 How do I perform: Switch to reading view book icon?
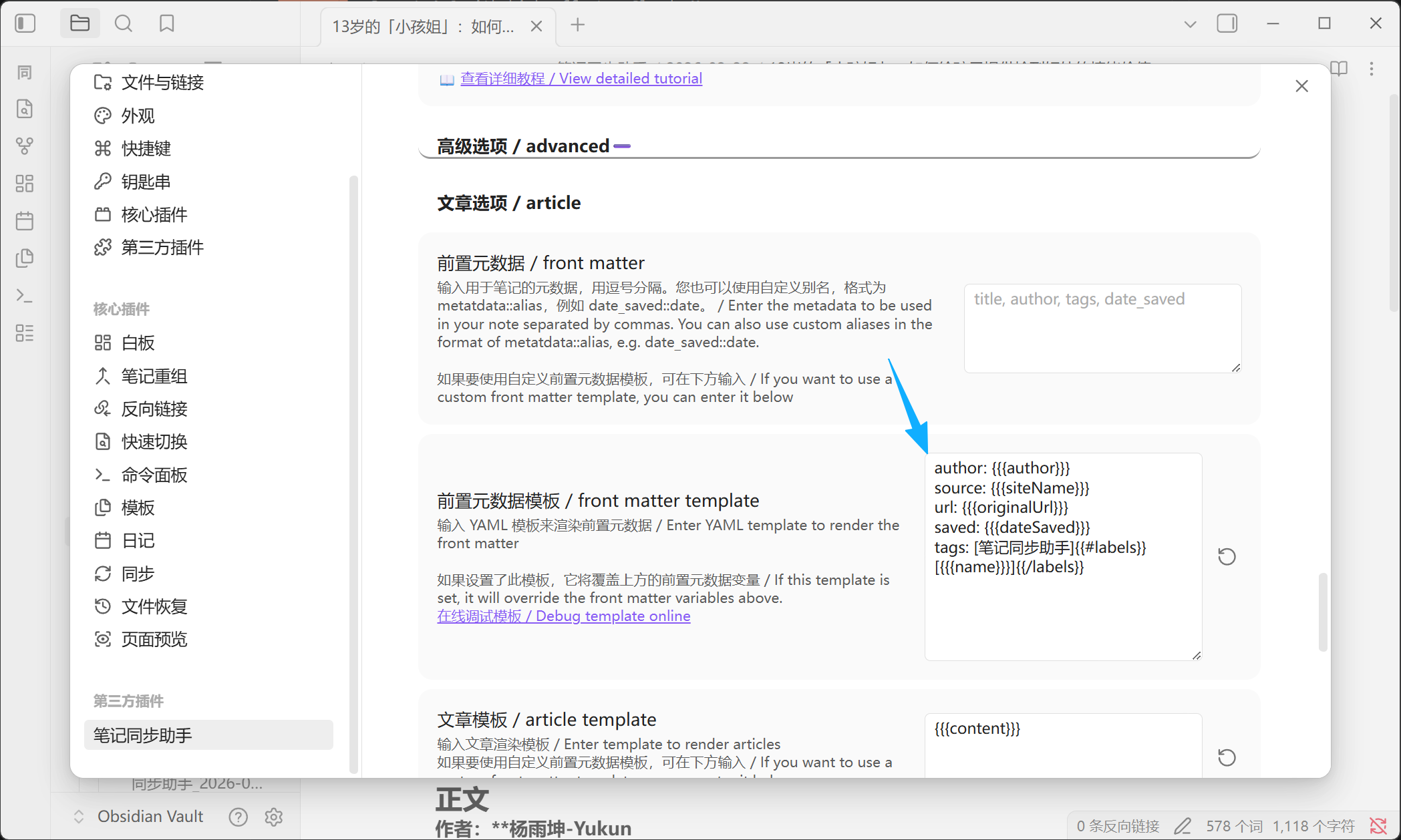click(x=1338, y=68)
